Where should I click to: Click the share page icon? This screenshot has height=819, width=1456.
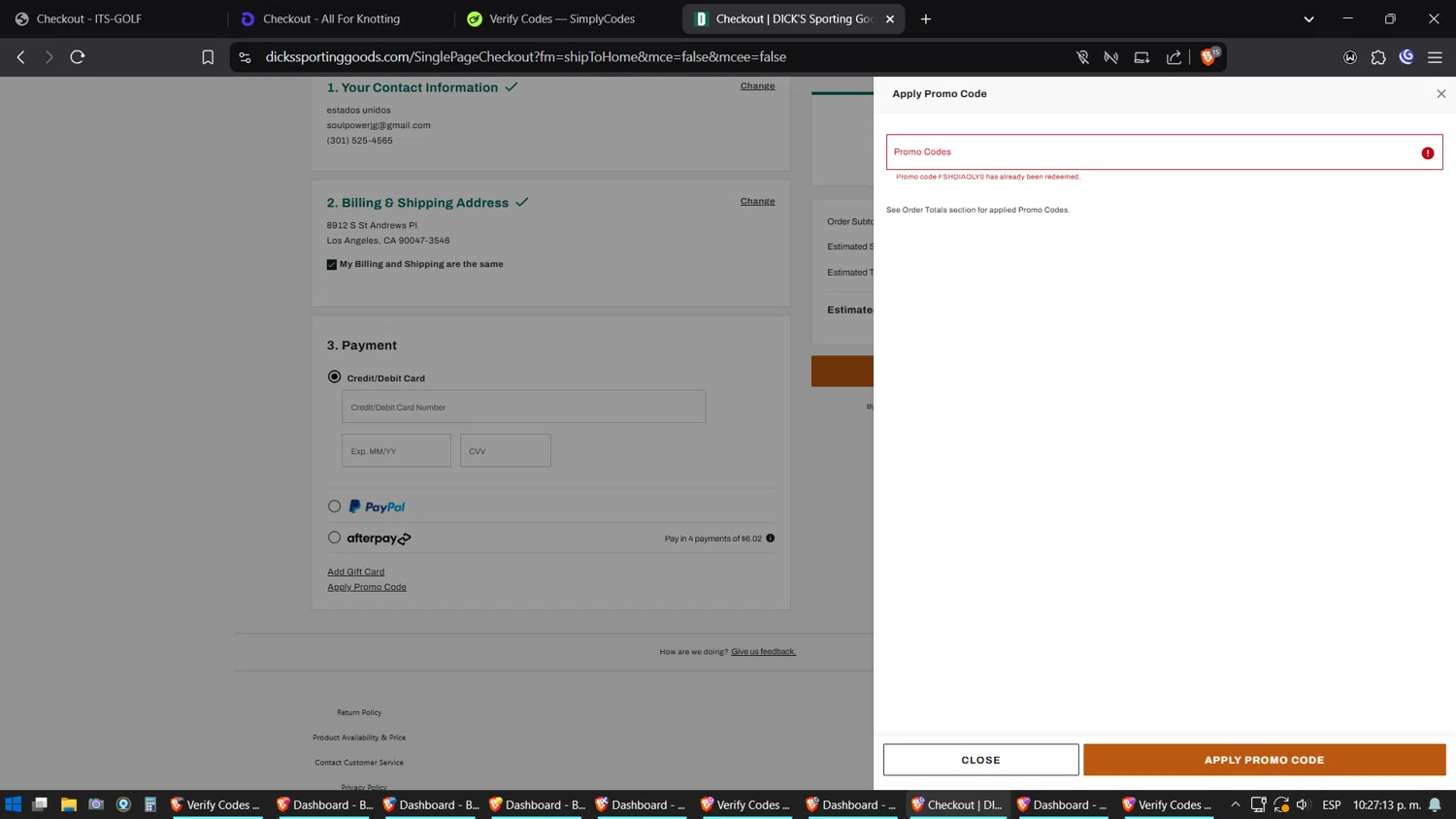1174,57
